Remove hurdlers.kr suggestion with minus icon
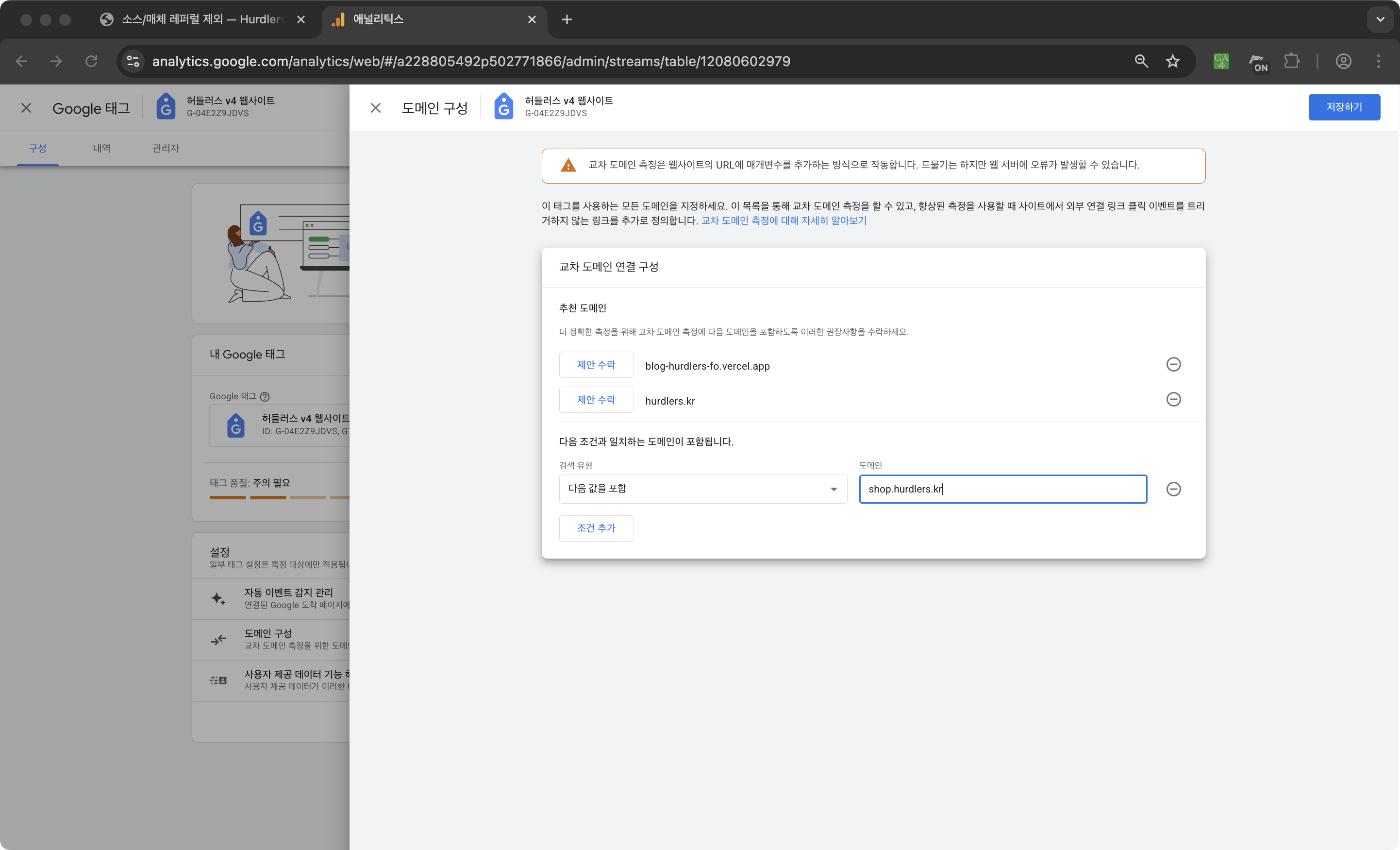Screen dimensions: 1400x850 click(x=1173, y=400)
